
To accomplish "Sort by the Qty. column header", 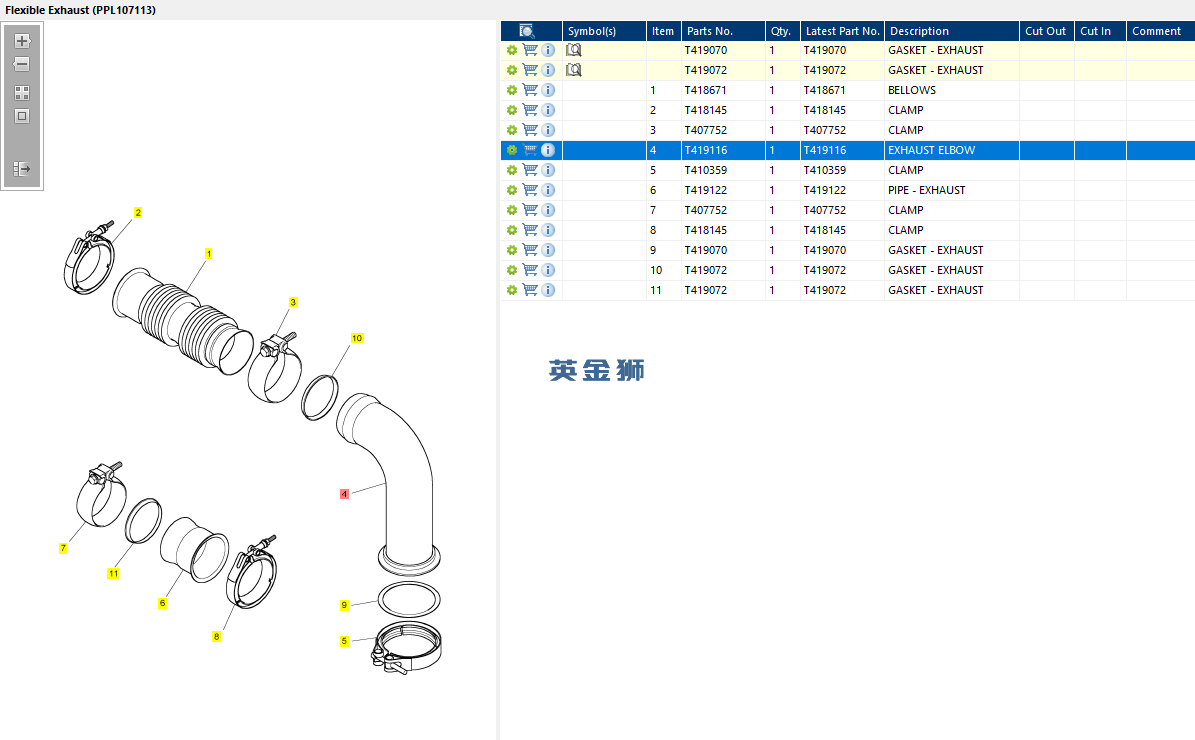I will (783, 30).
